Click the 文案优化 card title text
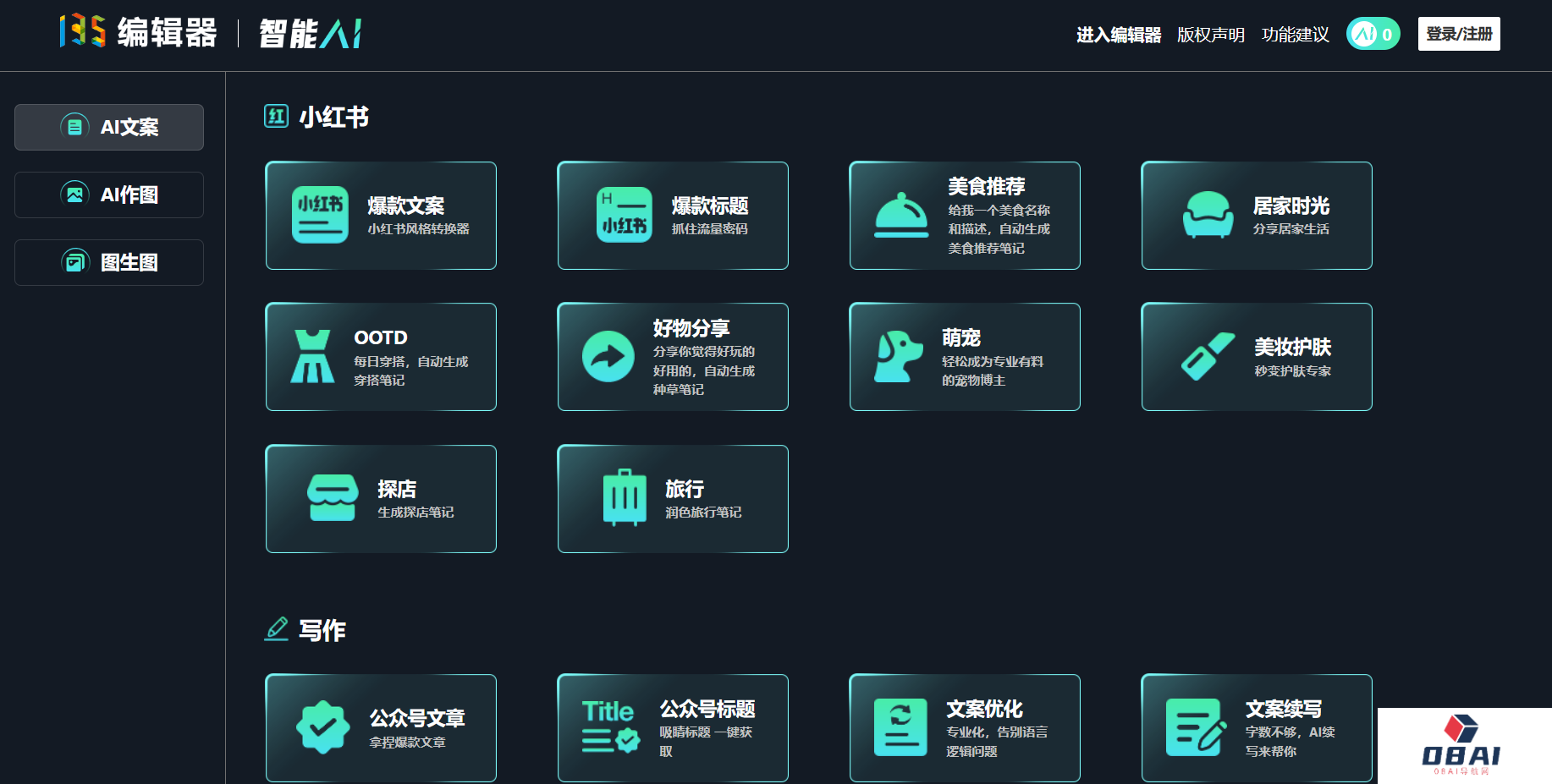 point(985,709)
